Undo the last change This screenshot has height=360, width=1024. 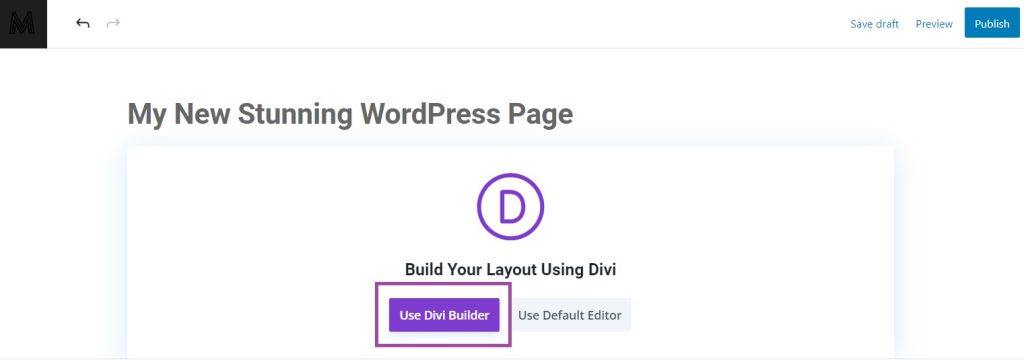point(82,24)
